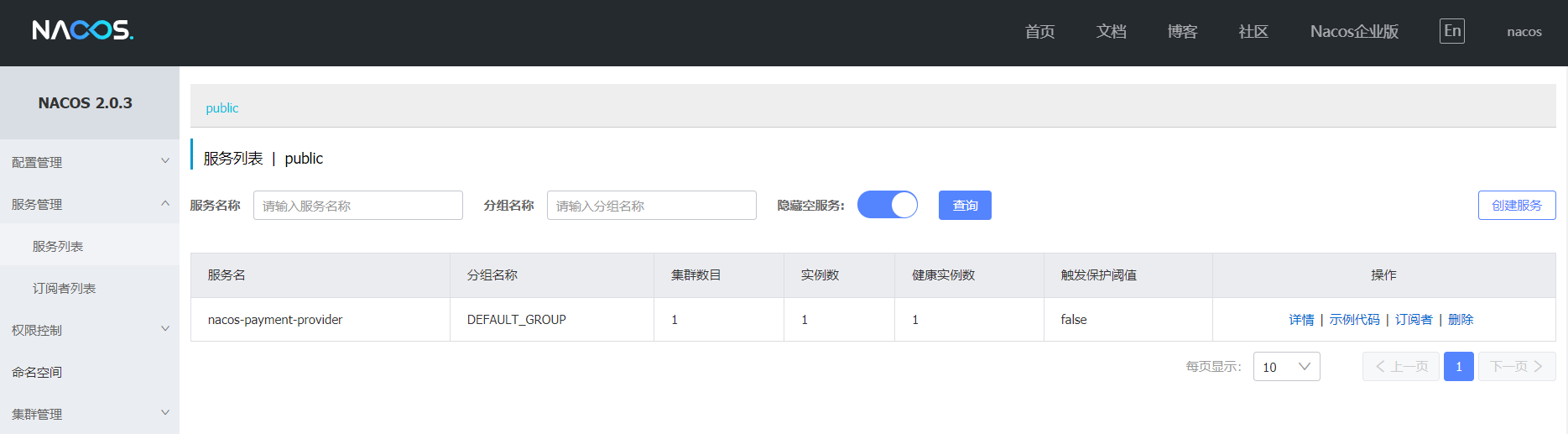This screenshot has width=1568, height=434.
Task: Click the NACOS logo
Action: point(83,31)
